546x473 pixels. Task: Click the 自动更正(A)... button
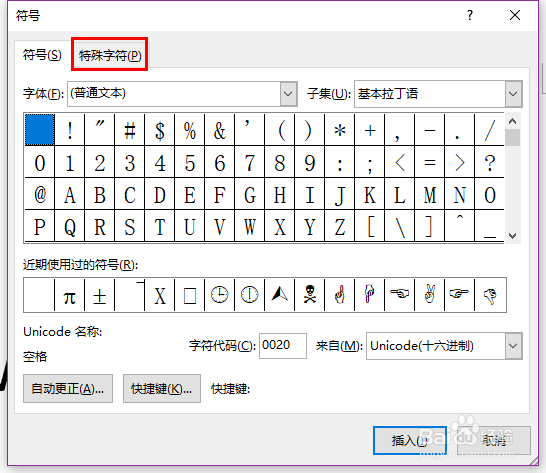pyautogui.click(x=68, y=389)
